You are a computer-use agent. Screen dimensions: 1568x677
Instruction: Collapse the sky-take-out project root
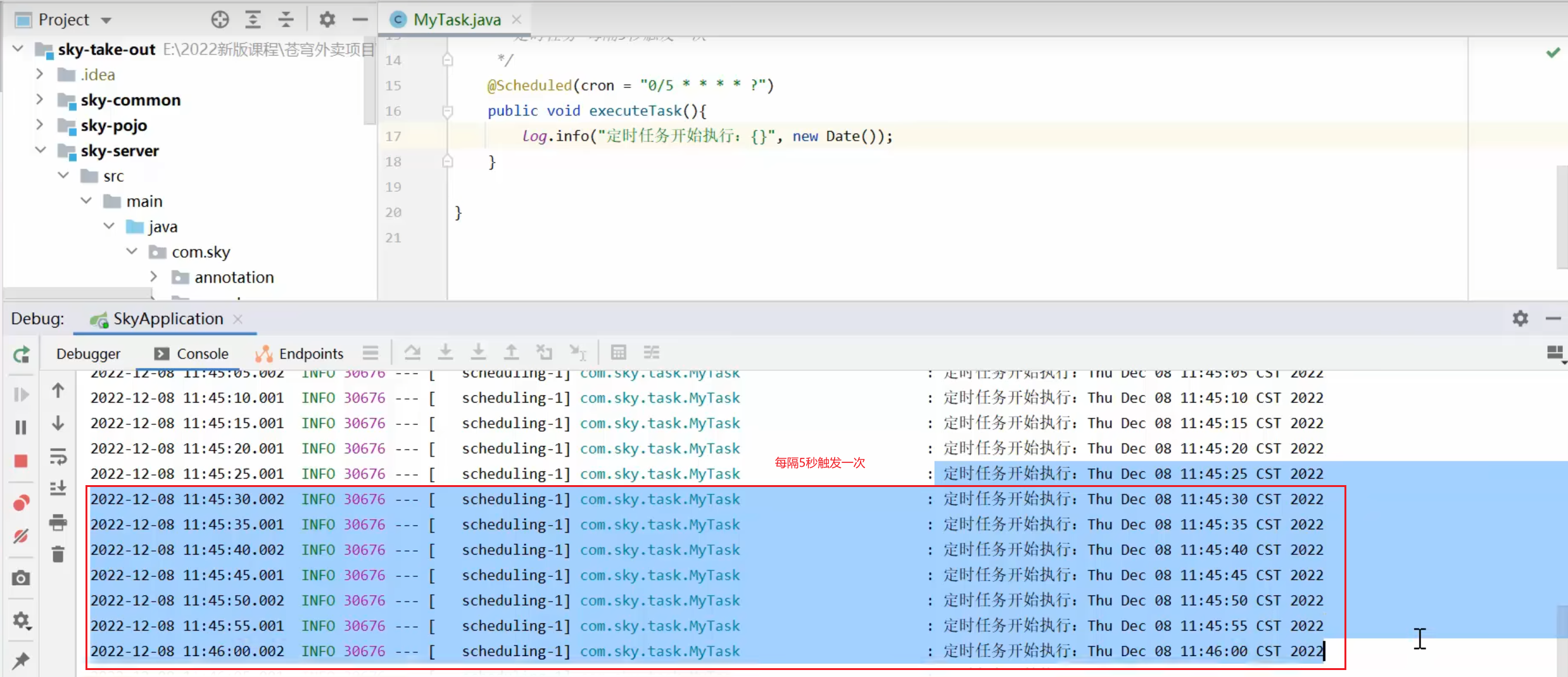point(17,49)
